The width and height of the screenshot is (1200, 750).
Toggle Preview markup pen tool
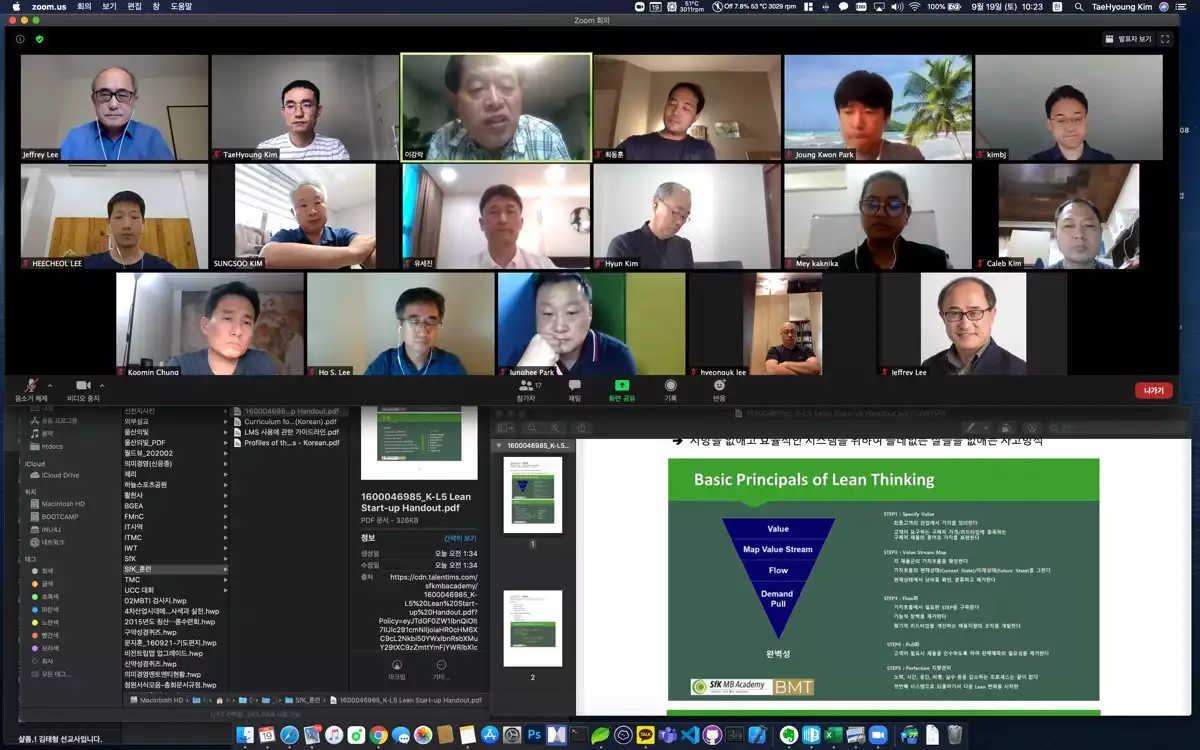[x=971, y=427]
